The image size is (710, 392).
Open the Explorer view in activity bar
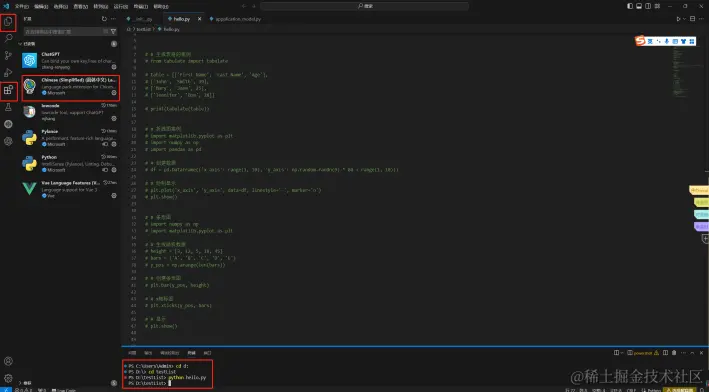click(8, 22)
